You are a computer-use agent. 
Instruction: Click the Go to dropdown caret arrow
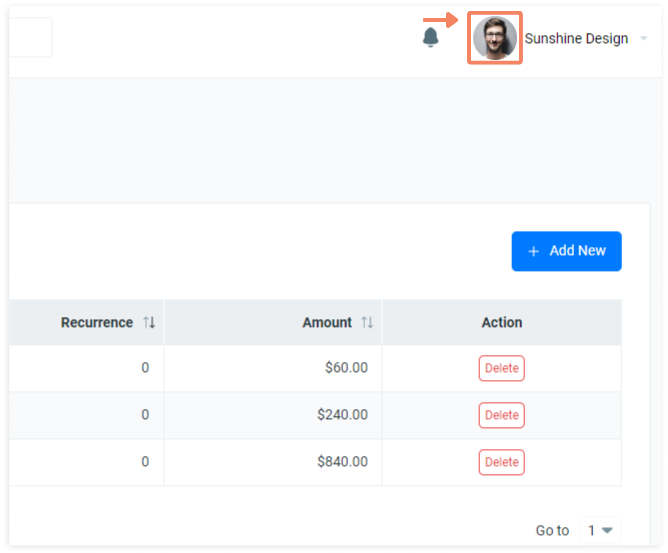pyautogui.click(x=607, y=530)
